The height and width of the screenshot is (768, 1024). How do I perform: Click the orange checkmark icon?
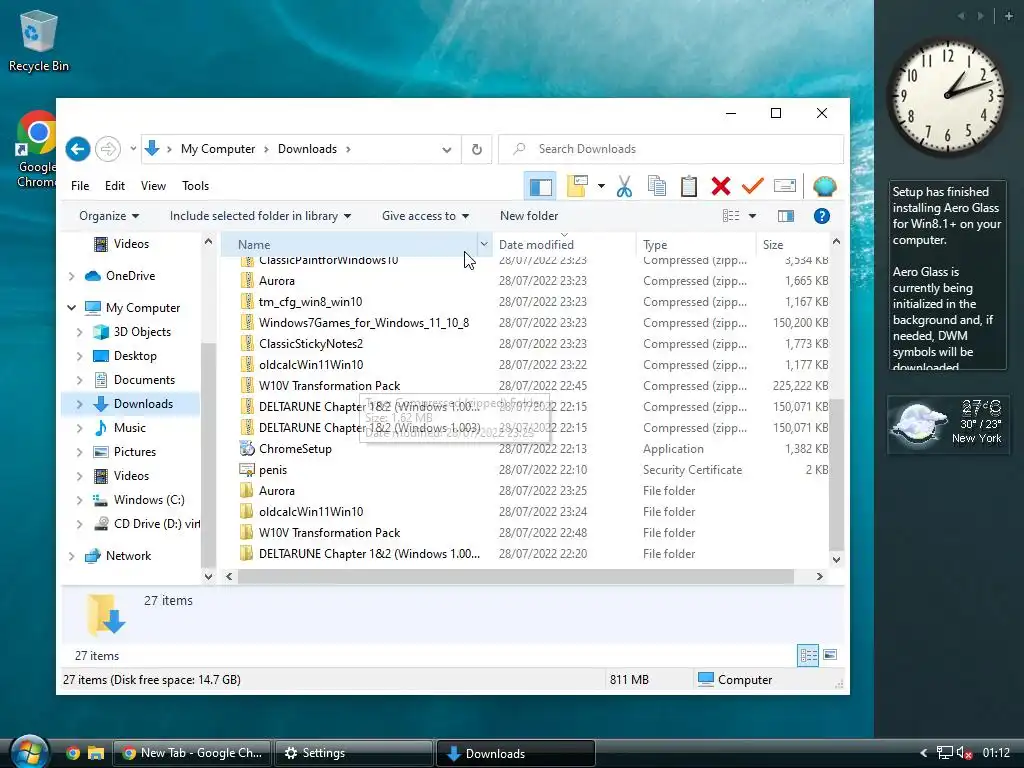pyautogui.click(x=752, y=186)
